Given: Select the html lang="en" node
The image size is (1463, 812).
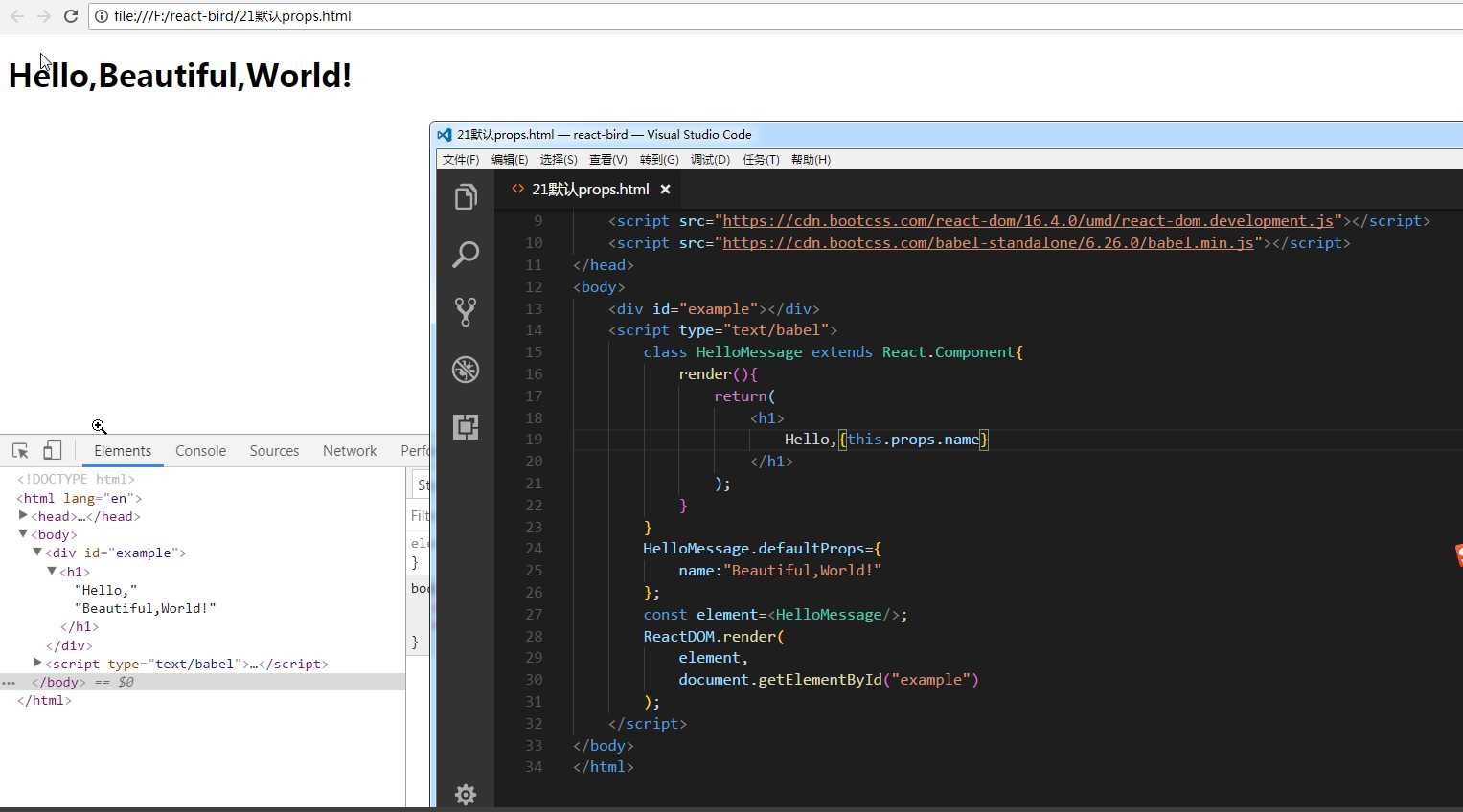Looking at the screenshot, I should click(x=79, y=498).
